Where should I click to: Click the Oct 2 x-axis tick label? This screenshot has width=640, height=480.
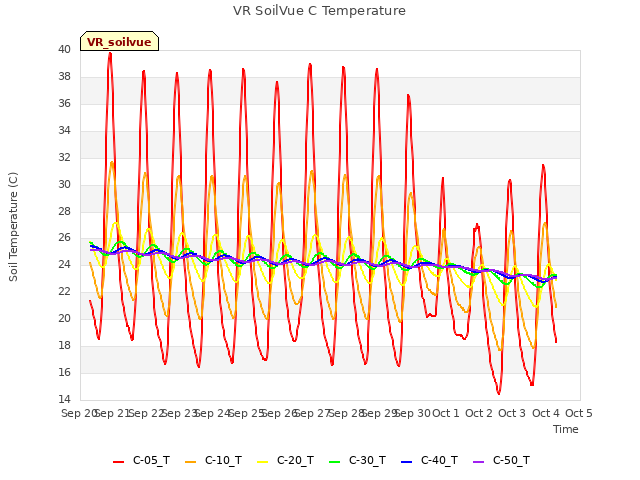(x=479, y=413)
